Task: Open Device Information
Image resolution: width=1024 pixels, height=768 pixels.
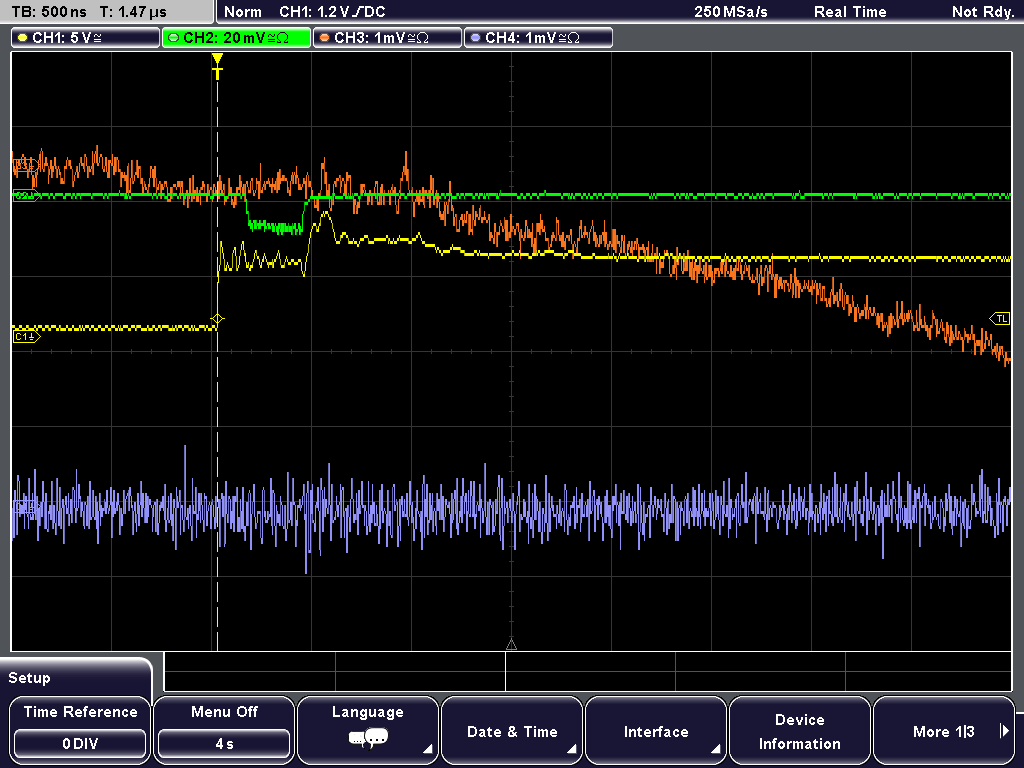Action: point(799,729)
